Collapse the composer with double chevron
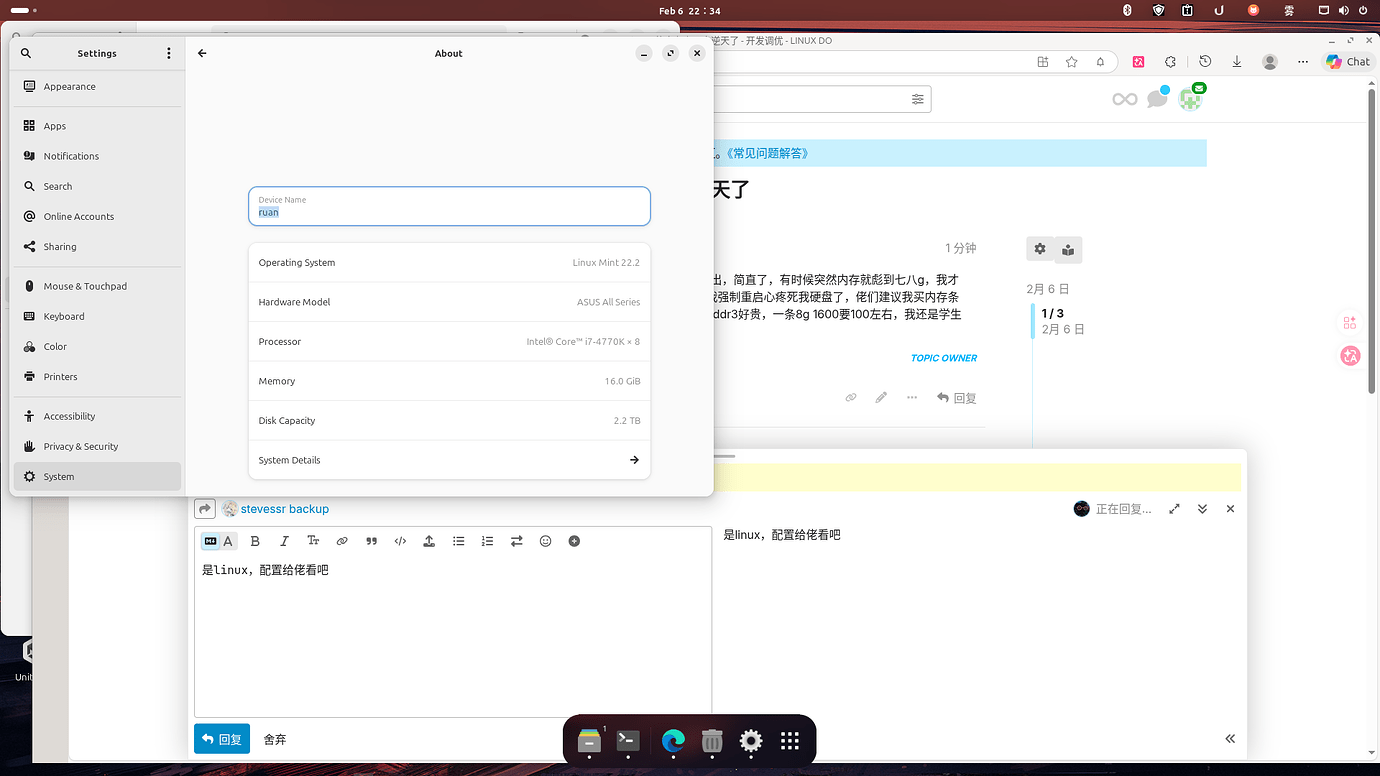 click(1202, 509)
